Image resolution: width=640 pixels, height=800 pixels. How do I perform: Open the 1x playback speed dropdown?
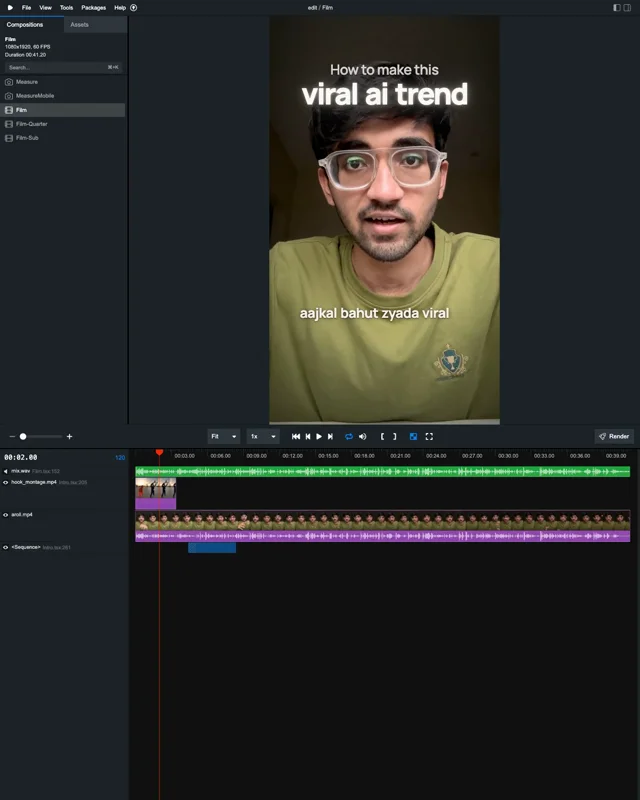[263, 437]
